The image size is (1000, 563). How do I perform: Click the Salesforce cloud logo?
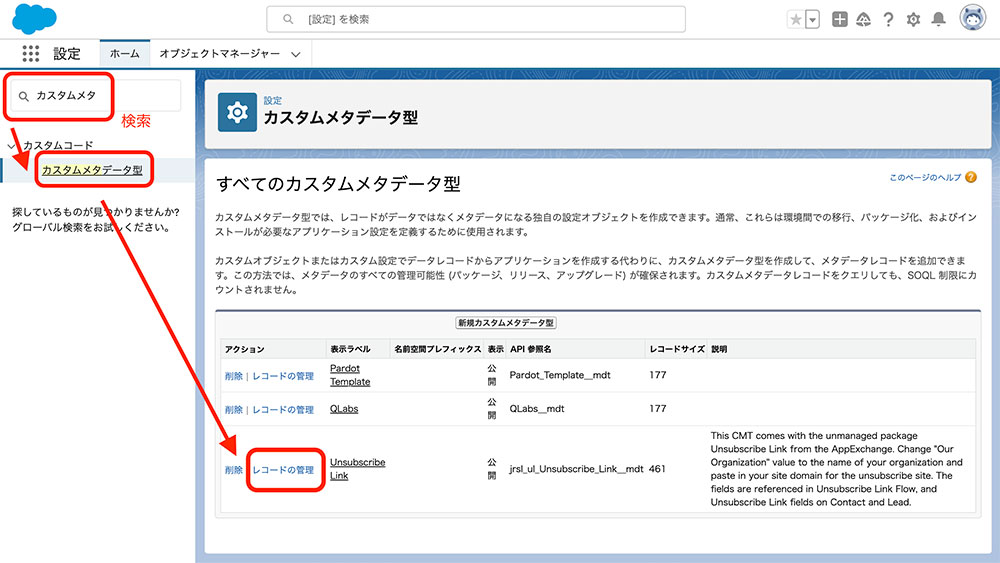point(34,18)
